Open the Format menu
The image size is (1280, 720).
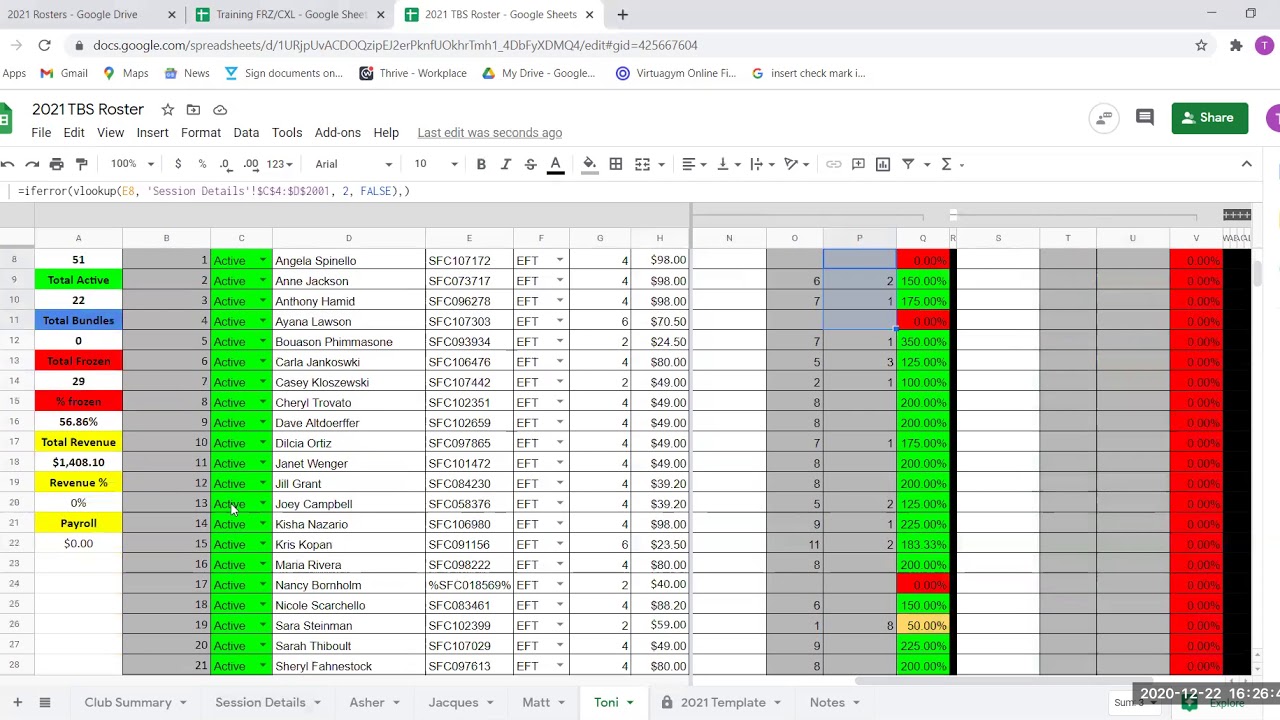pos(201,133)
